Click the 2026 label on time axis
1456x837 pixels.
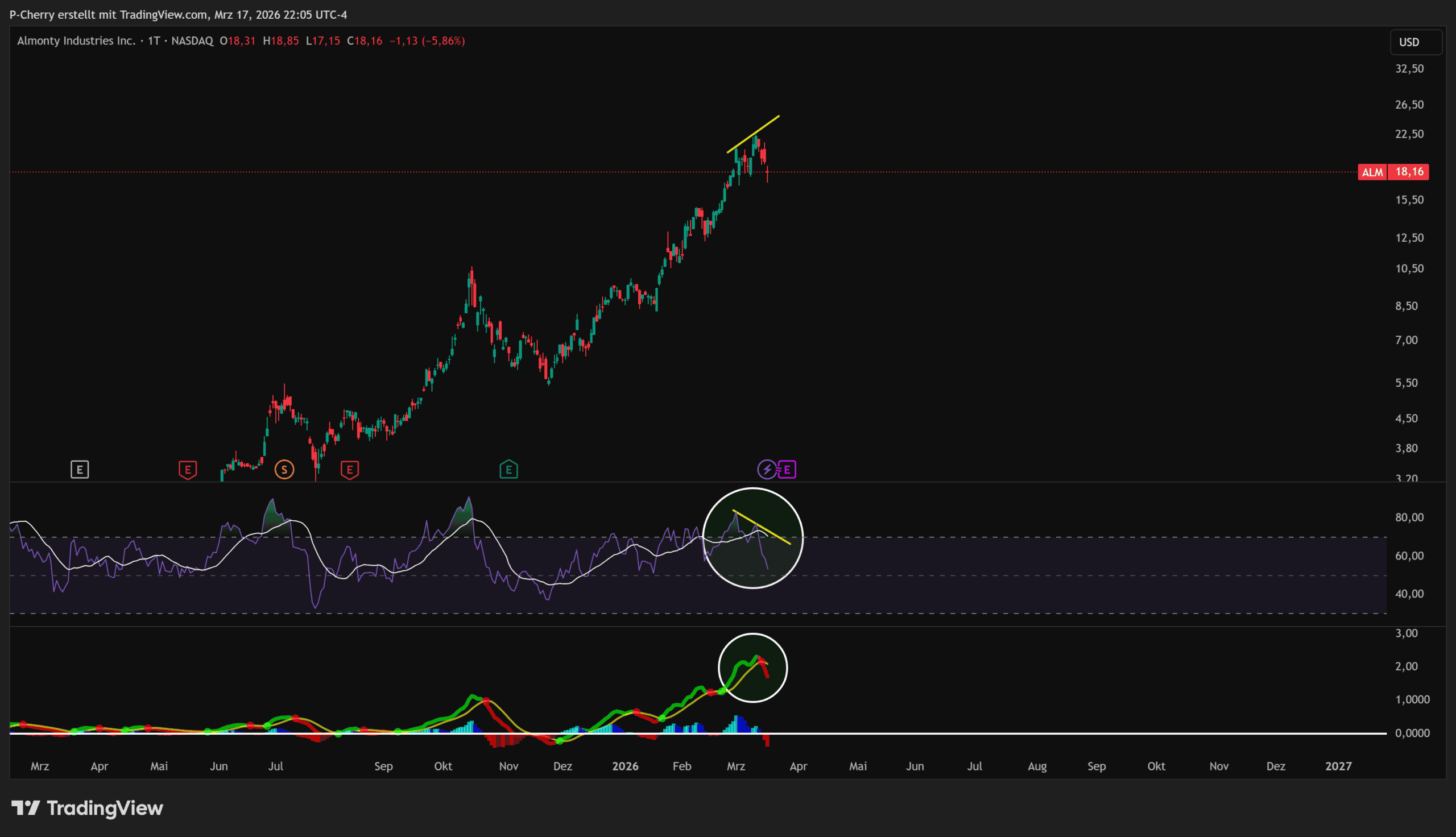[x=625, y=766]
